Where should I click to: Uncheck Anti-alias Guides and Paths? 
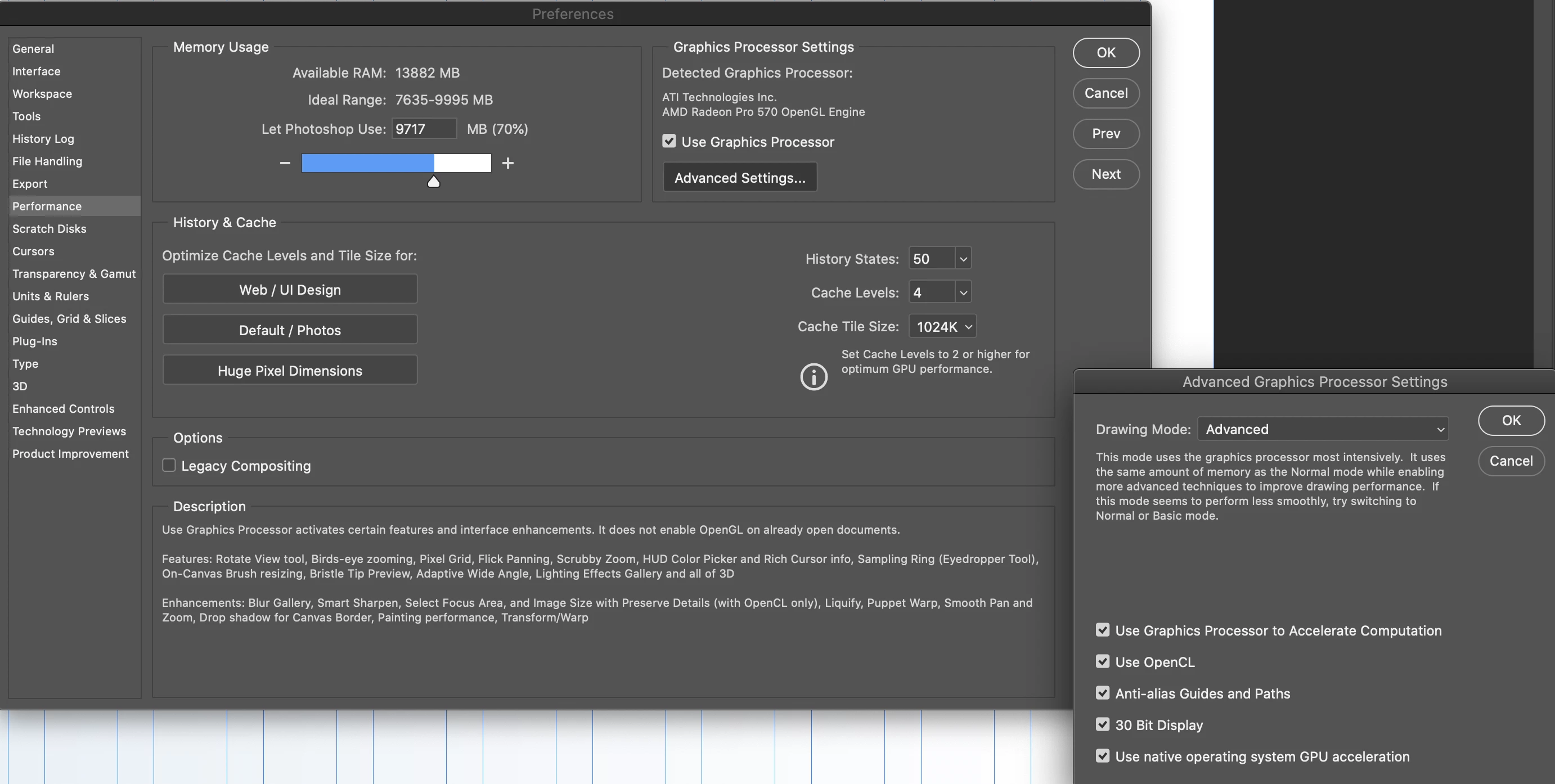(1102, 693)
